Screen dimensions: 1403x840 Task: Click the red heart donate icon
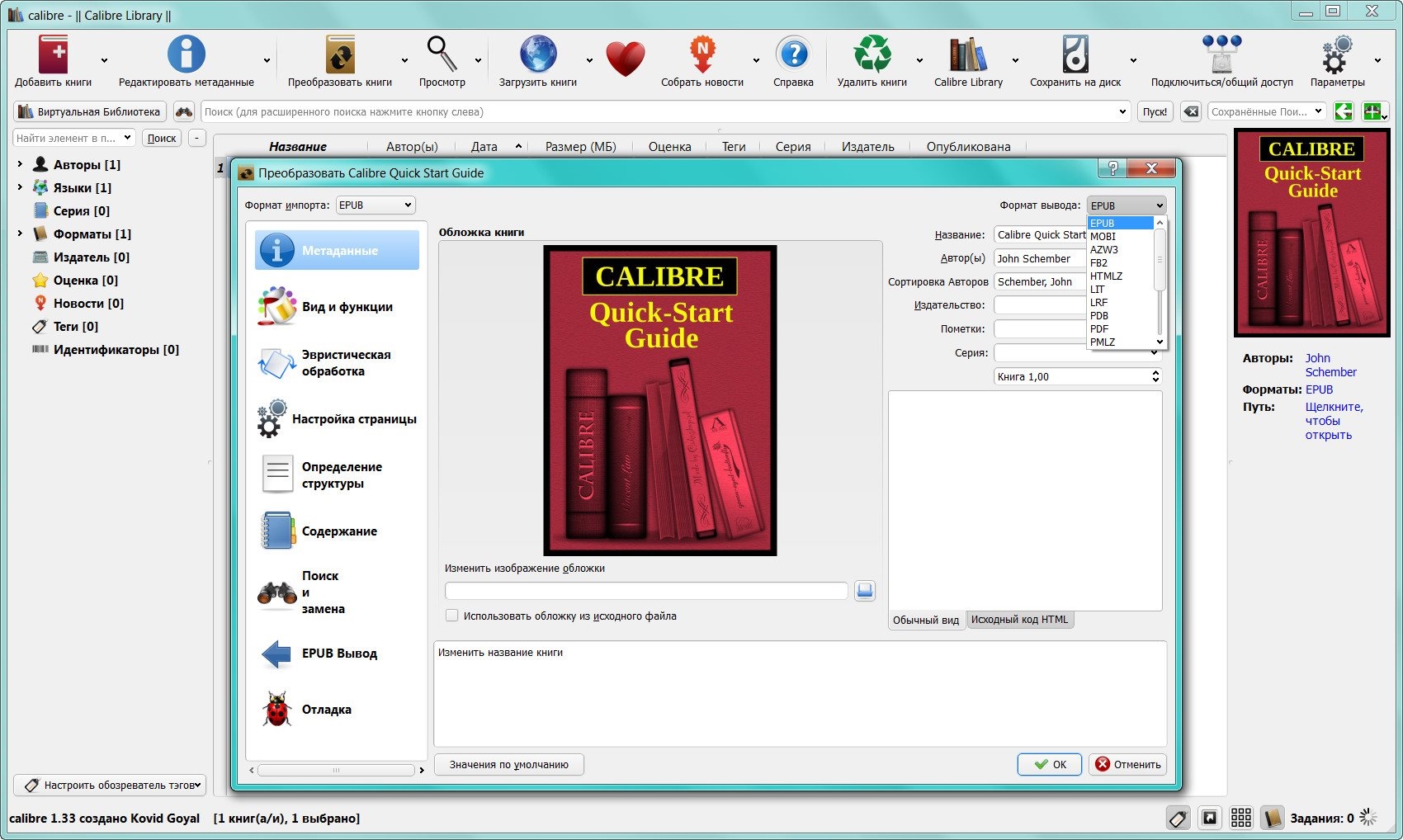pos(626,59)
